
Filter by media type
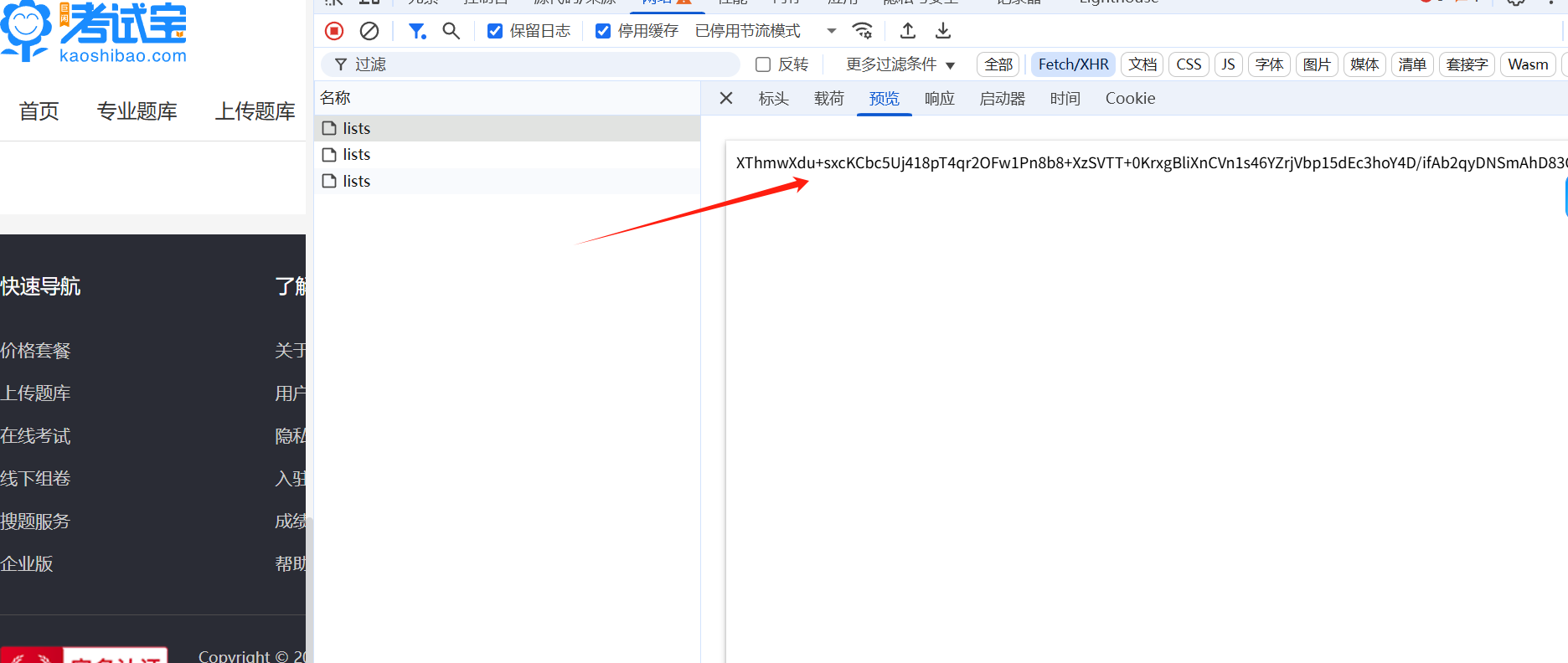[x=1364, y=64]
